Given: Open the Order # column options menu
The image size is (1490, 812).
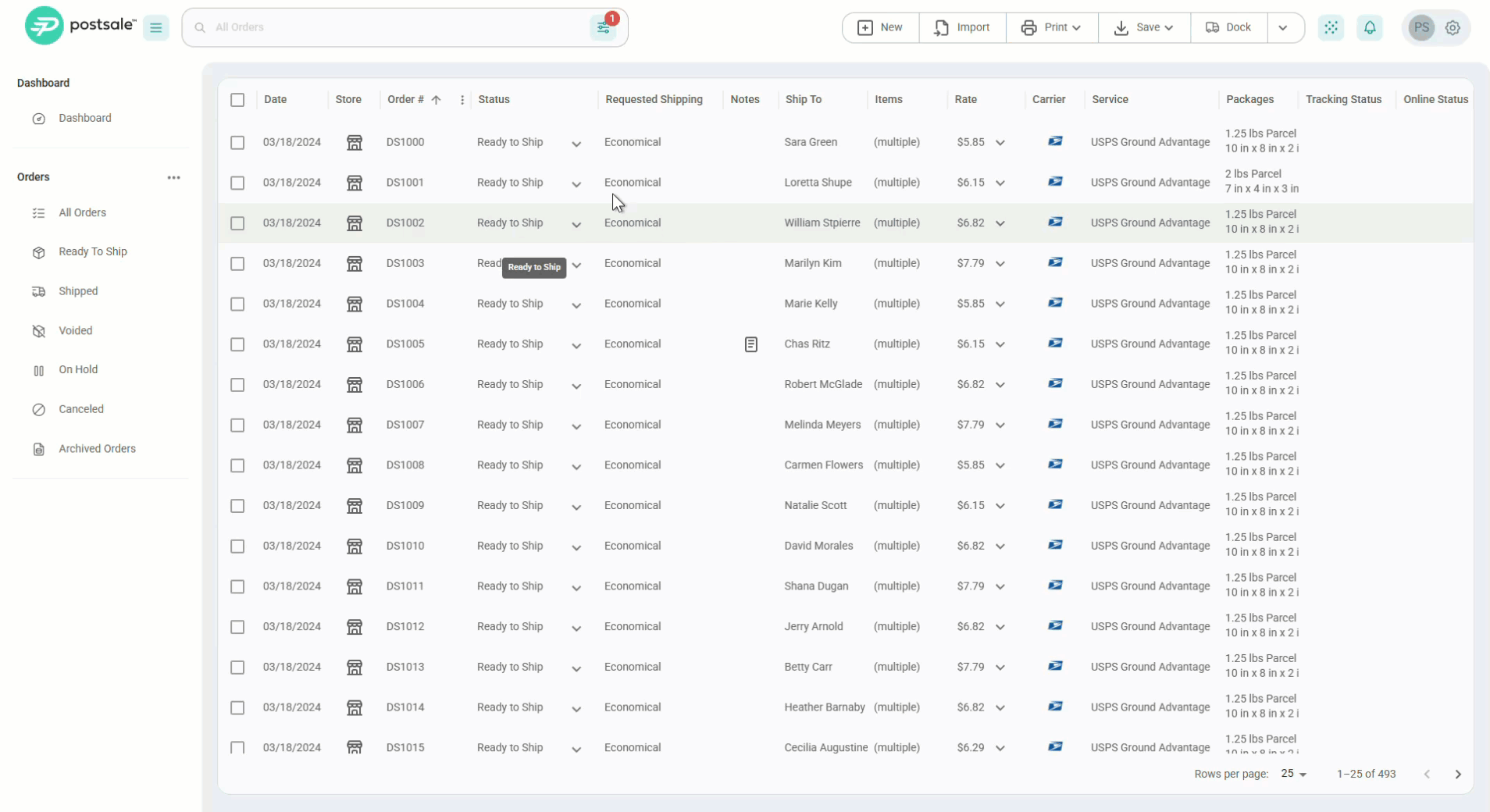Looking at the screenshot, I should 462,100.
